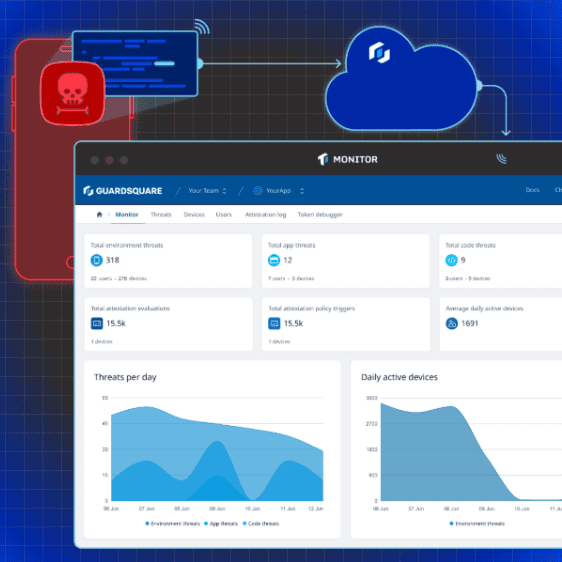Switch to the Devices tab
The width and height of the screenshot is (562, 562).
194,214
